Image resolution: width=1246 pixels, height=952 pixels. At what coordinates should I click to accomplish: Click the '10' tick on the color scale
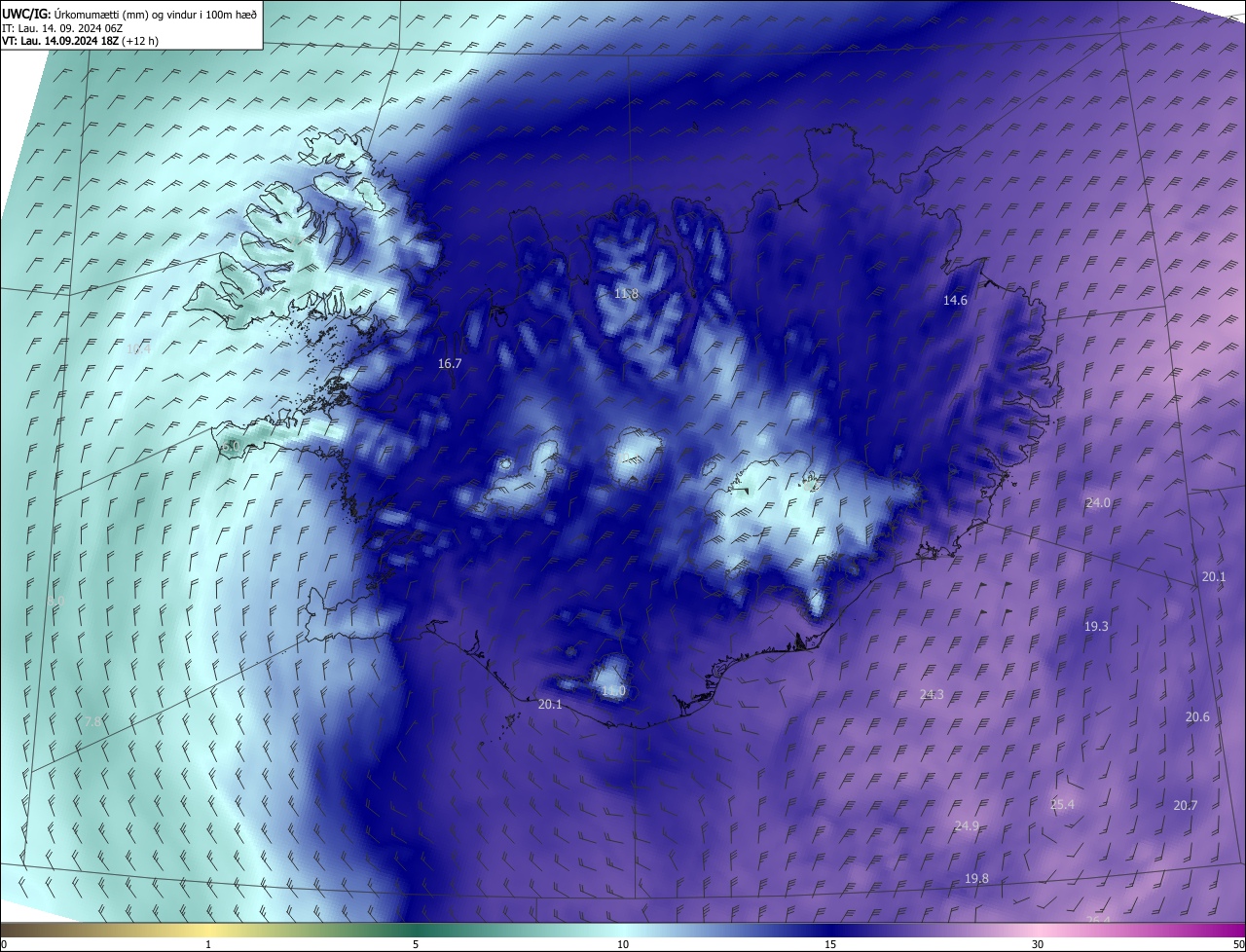click(623, 945)
